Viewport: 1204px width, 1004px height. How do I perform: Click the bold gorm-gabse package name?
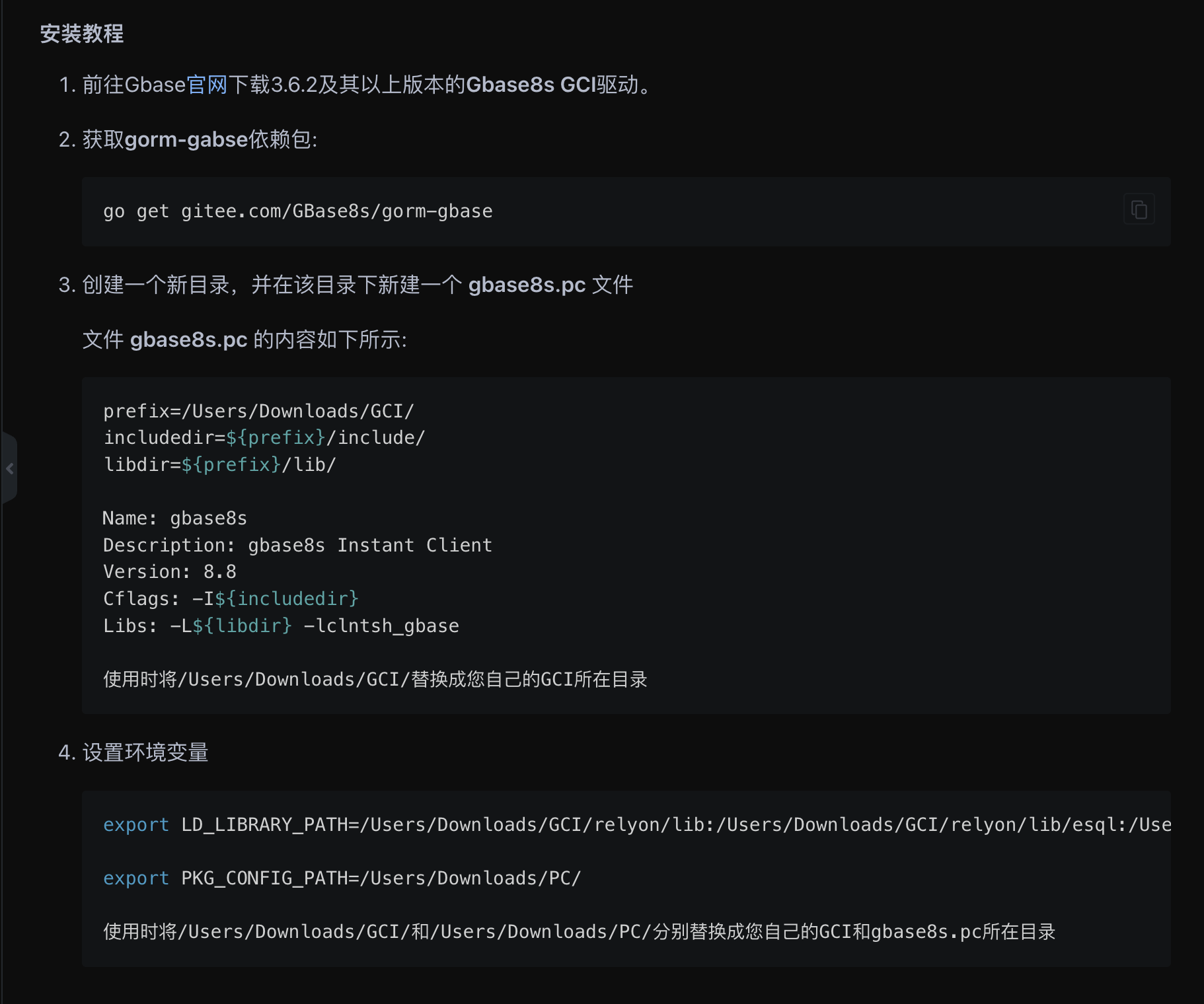point(186,140)
